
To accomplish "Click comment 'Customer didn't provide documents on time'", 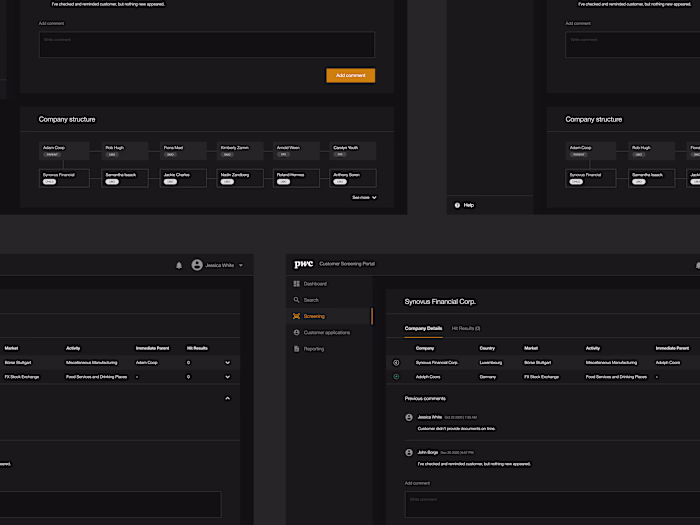I will point(456,429).
